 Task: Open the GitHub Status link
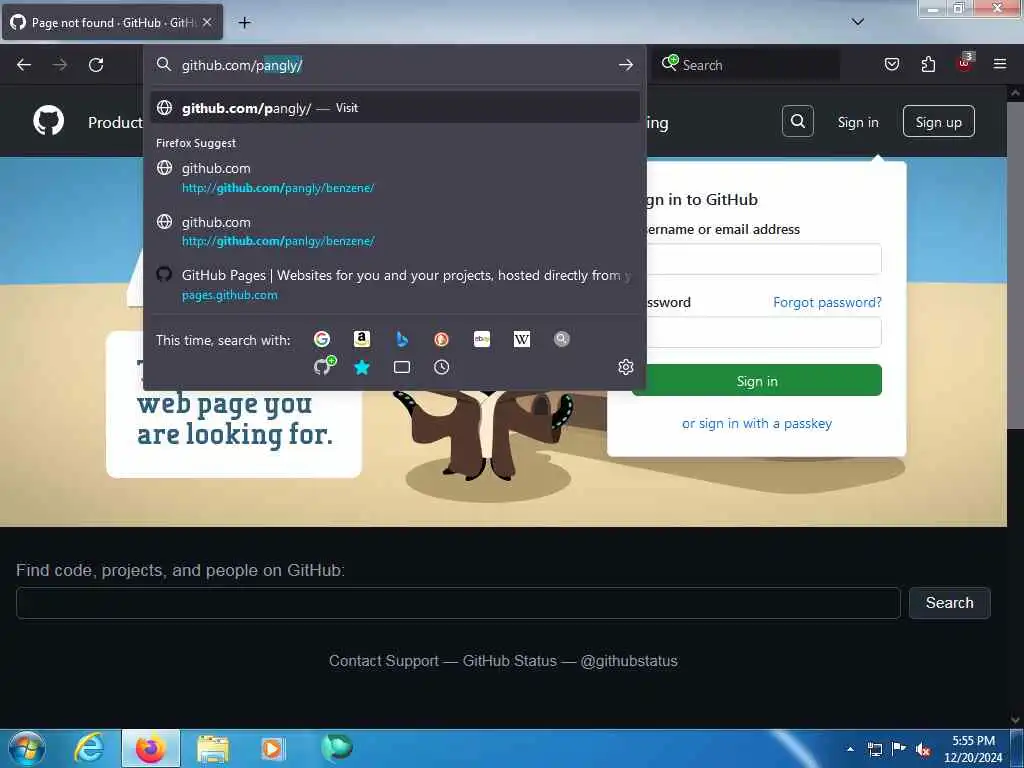tap(509, 661)
